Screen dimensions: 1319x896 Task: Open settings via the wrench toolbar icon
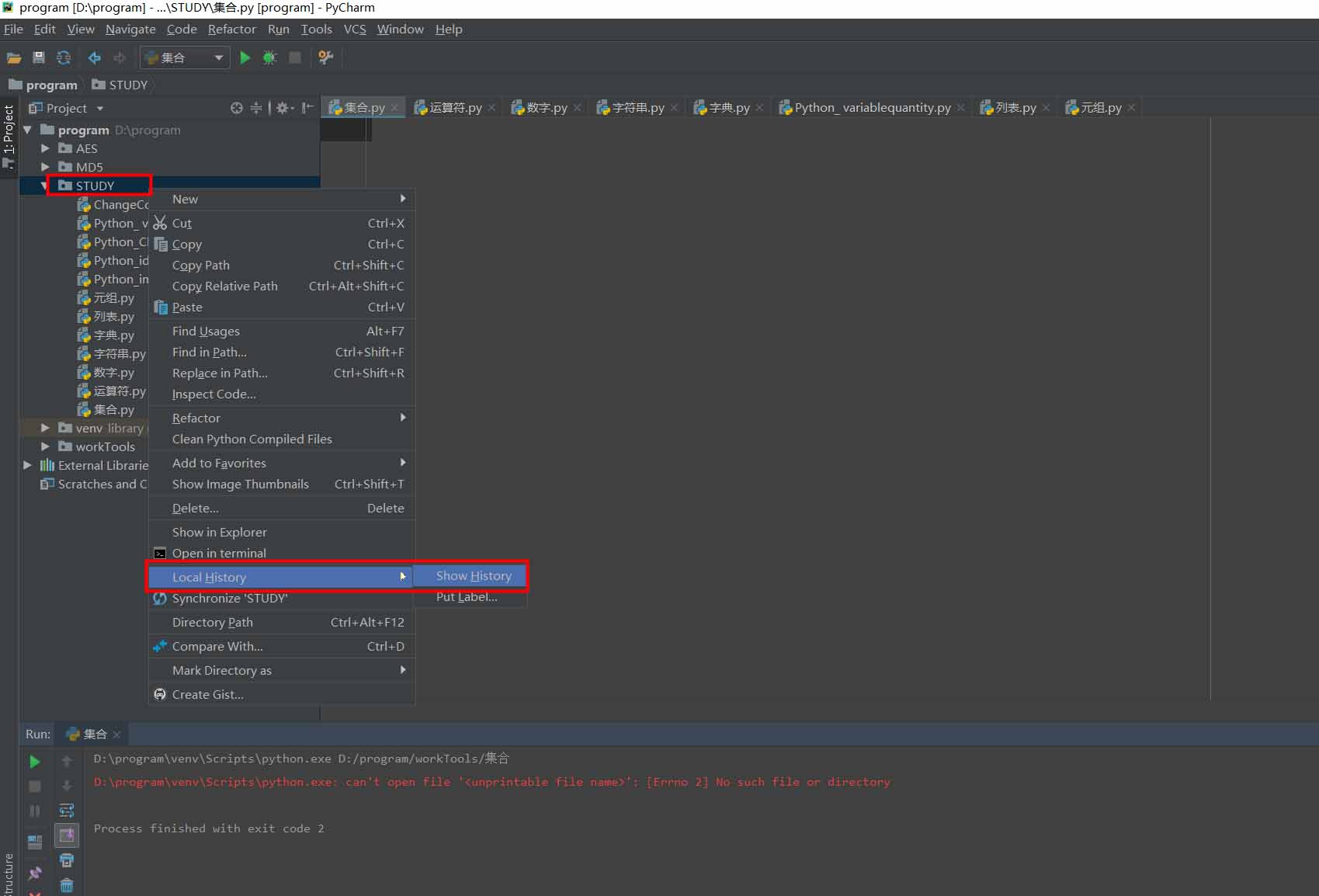pyautogui.click(x=326, y=57)
